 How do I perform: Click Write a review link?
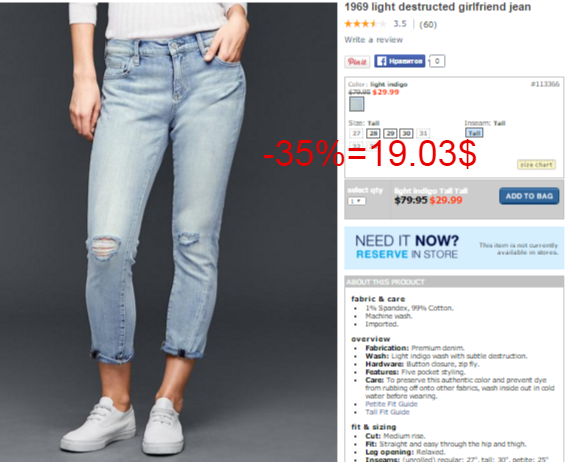[x=373, y=40]
